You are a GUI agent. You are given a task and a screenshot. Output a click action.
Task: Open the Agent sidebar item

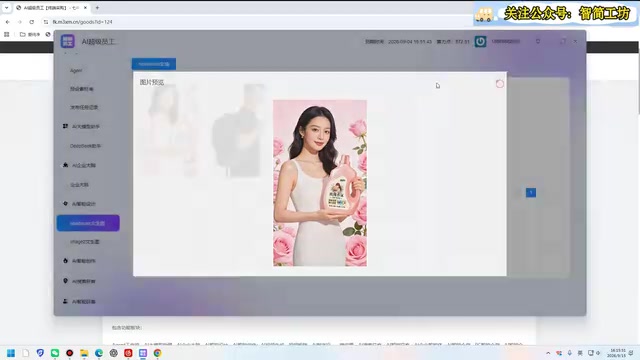coord(76,71)
